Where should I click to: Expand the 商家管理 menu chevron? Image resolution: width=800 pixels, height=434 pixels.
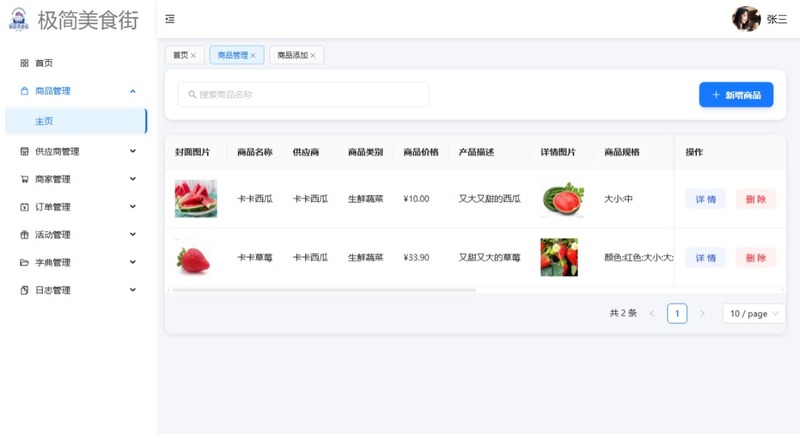[133, 179]
